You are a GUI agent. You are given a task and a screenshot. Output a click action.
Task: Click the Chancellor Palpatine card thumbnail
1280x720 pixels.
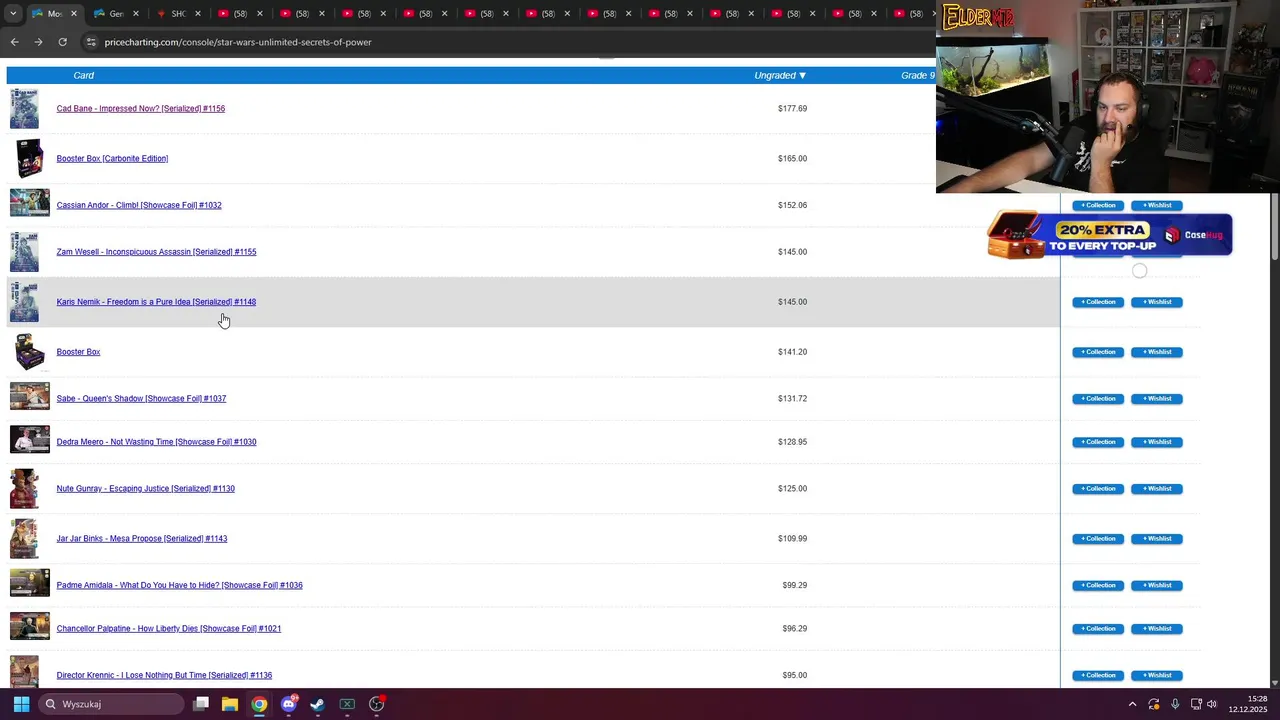click(x=30, y=626)
